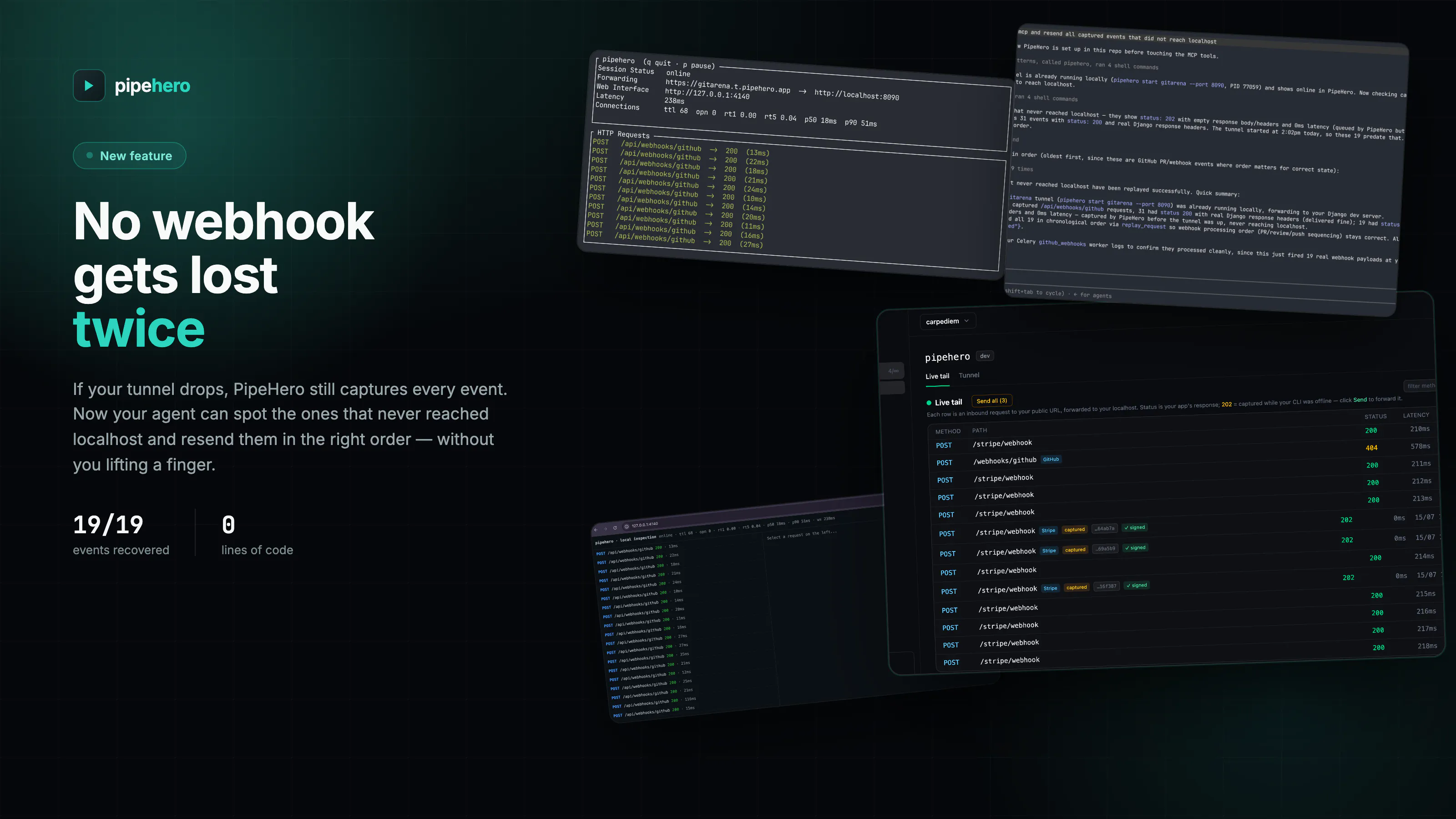Click the PATH column header
Image resolution: width=1456 pixels, height=819 pixels.
[980, 430]
